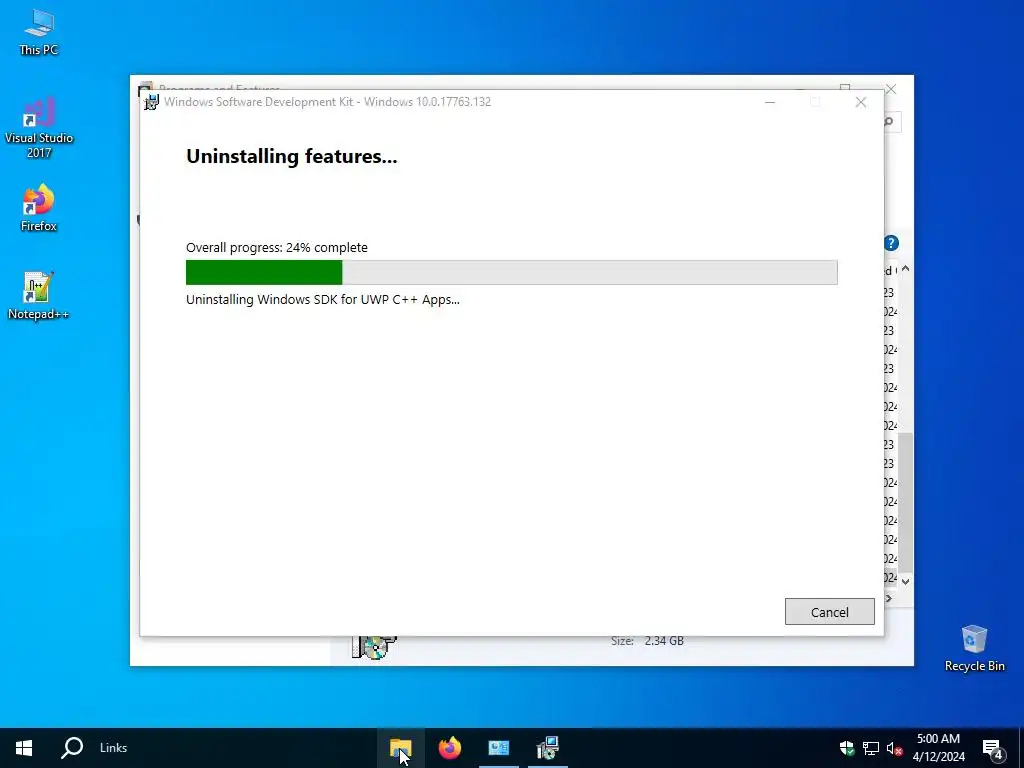The image size is (1024, 768).
Task: Click the uninstall progress bar
Action: pyautogui.click(x=511, y=272)
